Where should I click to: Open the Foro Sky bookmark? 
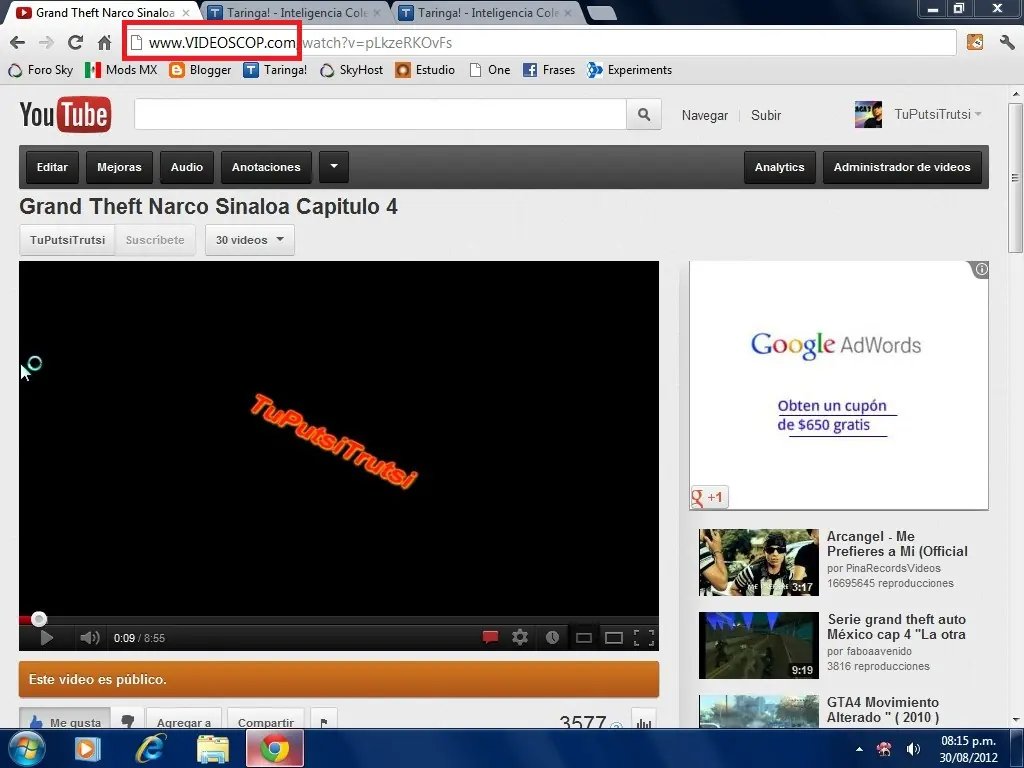coord(40,70)
